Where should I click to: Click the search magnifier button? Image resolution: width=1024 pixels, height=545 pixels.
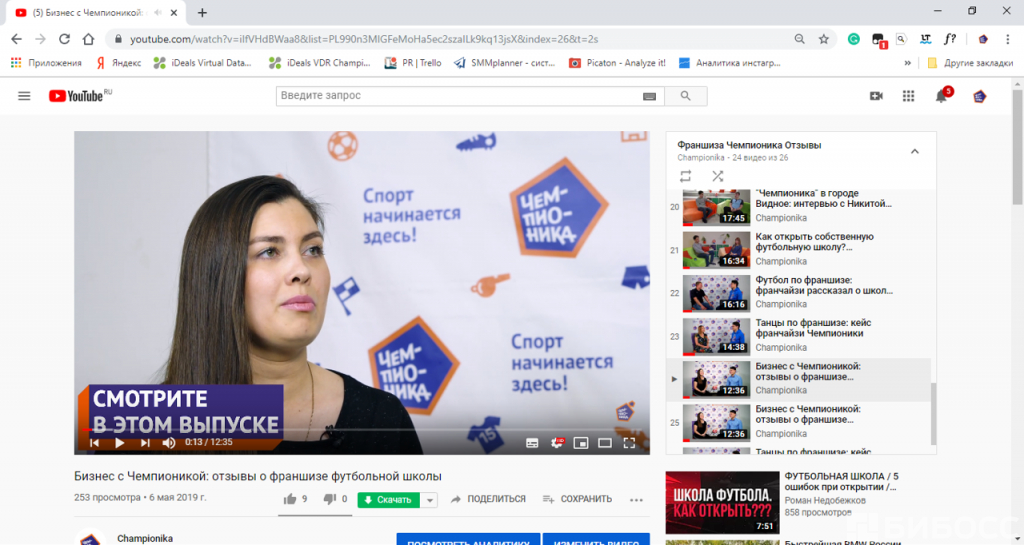[685, 96]
